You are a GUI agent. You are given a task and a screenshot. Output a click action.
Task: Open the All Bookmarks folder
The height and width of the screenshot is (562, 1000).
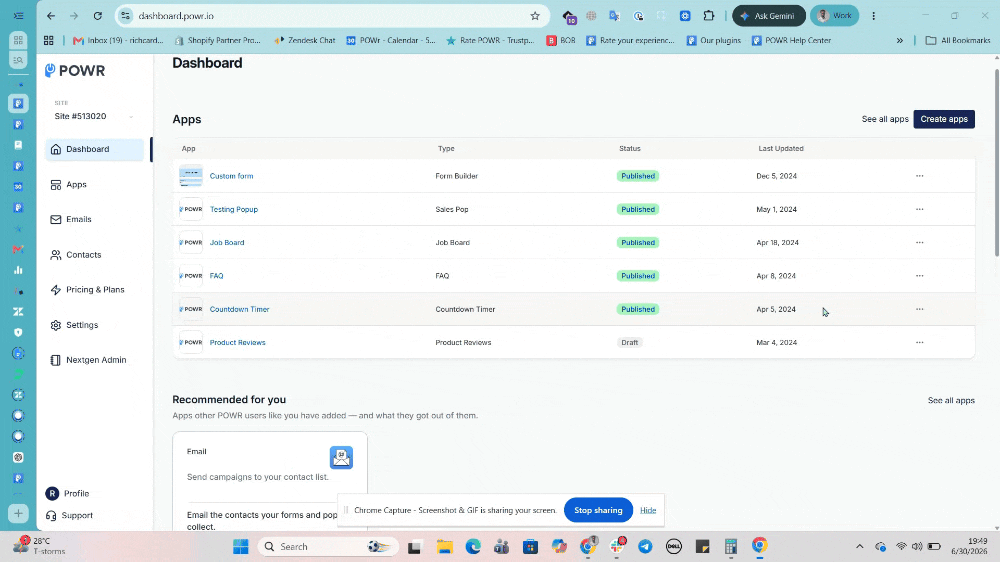tap(958, 40)
